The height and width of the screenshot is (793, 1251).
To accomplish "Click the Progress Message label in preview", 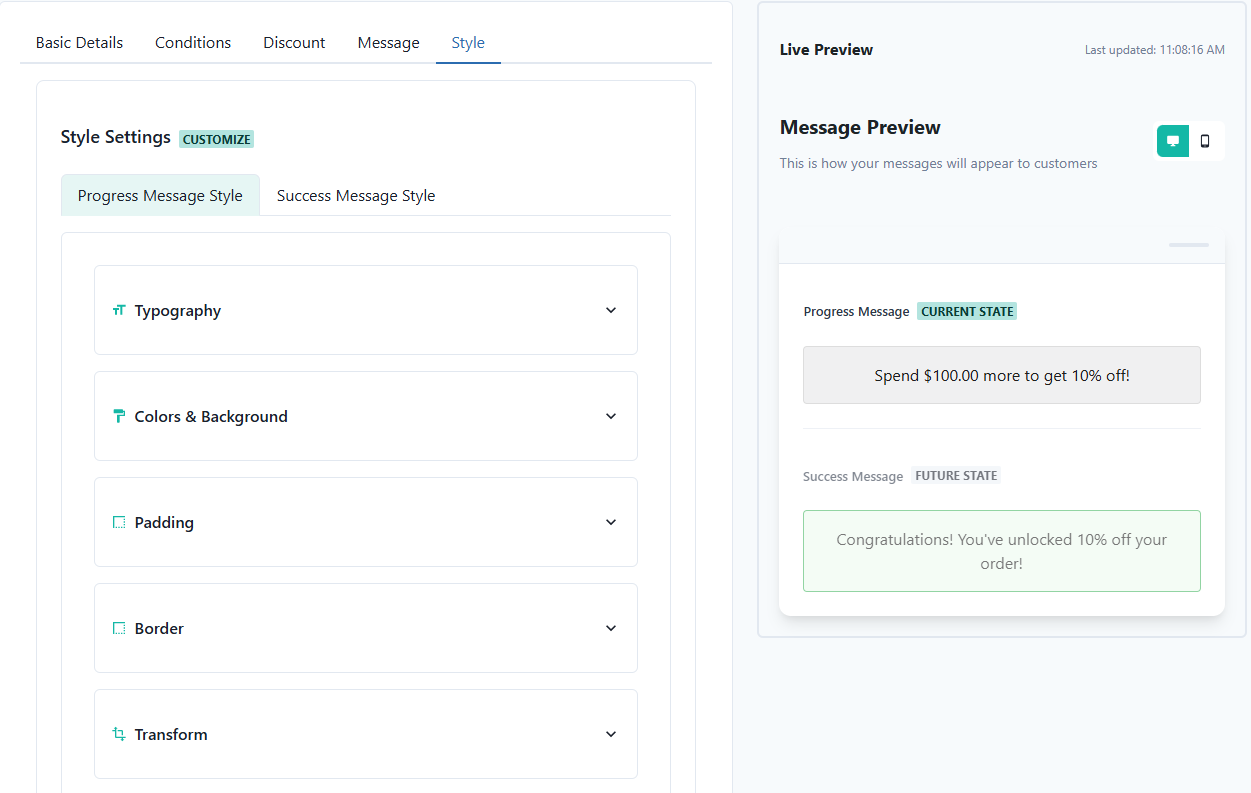I will tap(857, 312).
